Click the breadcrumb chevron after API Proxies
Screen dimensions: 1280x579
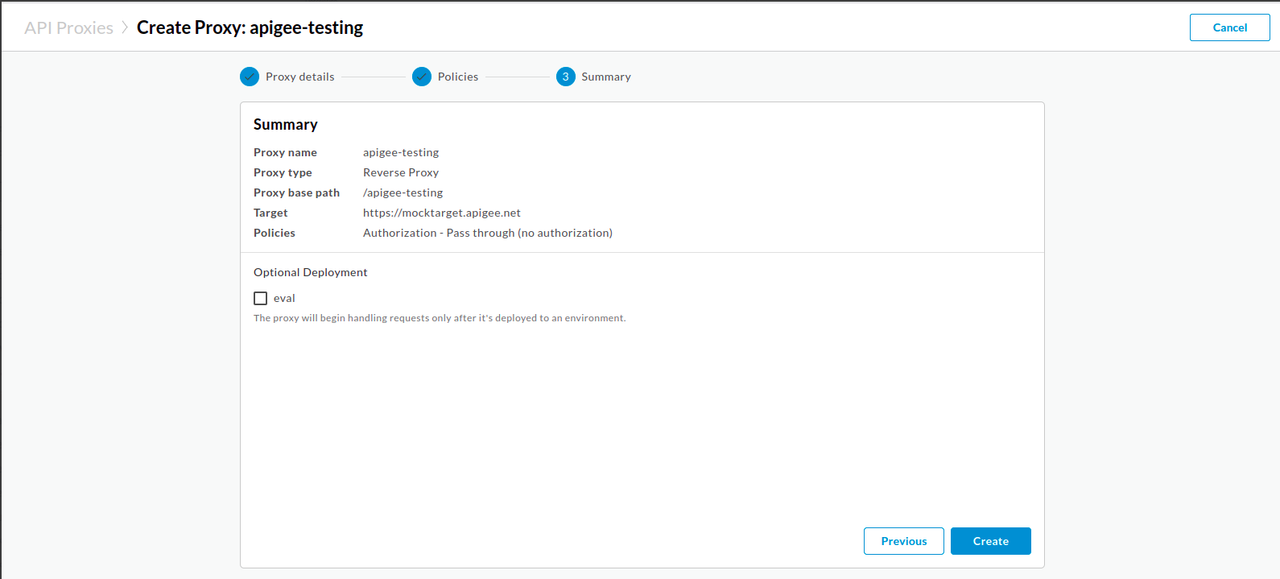pyautogui.click(x=125, y=28)
